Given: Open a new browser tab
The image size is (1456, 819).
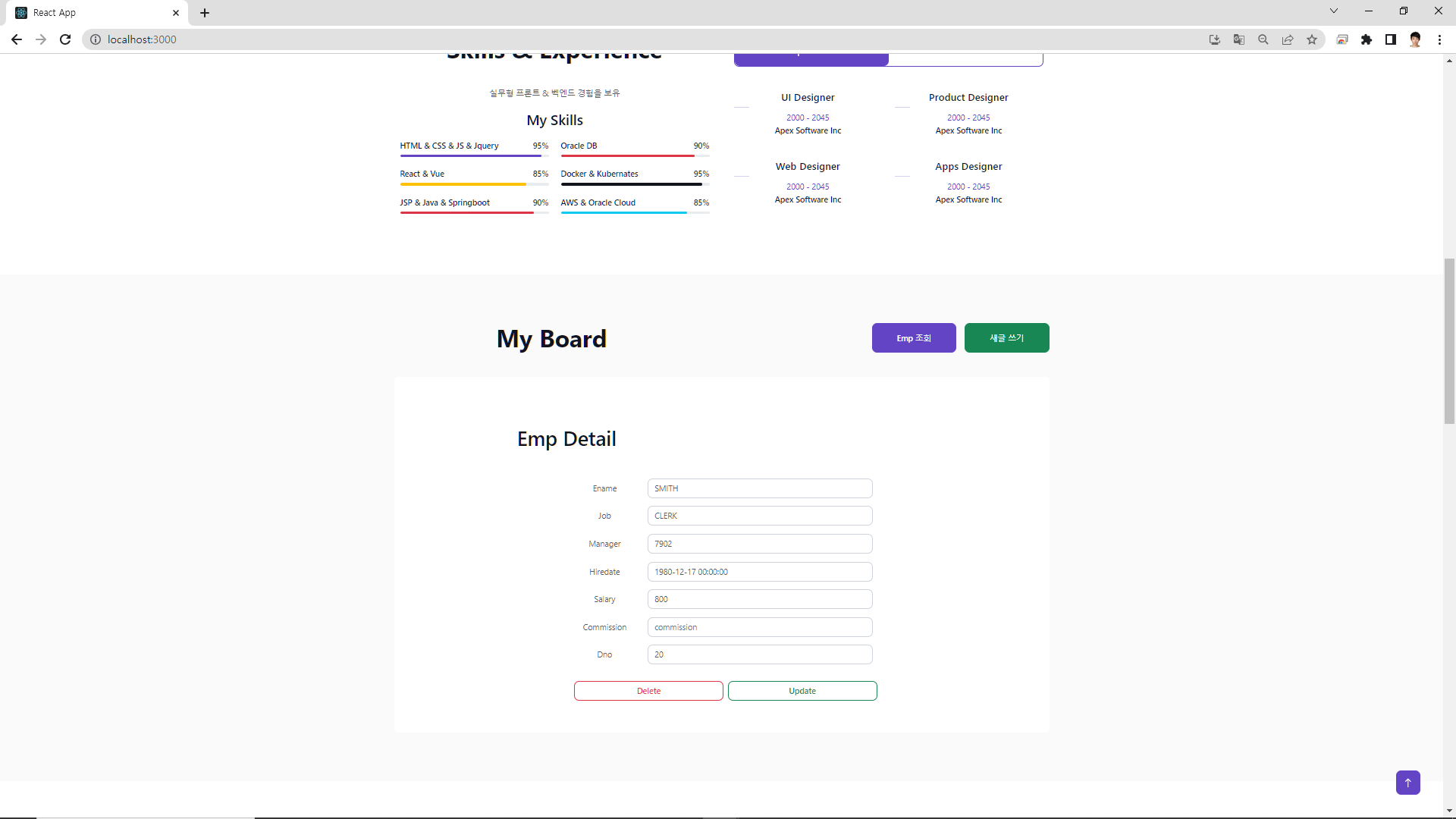Looking at the screenshot, I should 205,13.
